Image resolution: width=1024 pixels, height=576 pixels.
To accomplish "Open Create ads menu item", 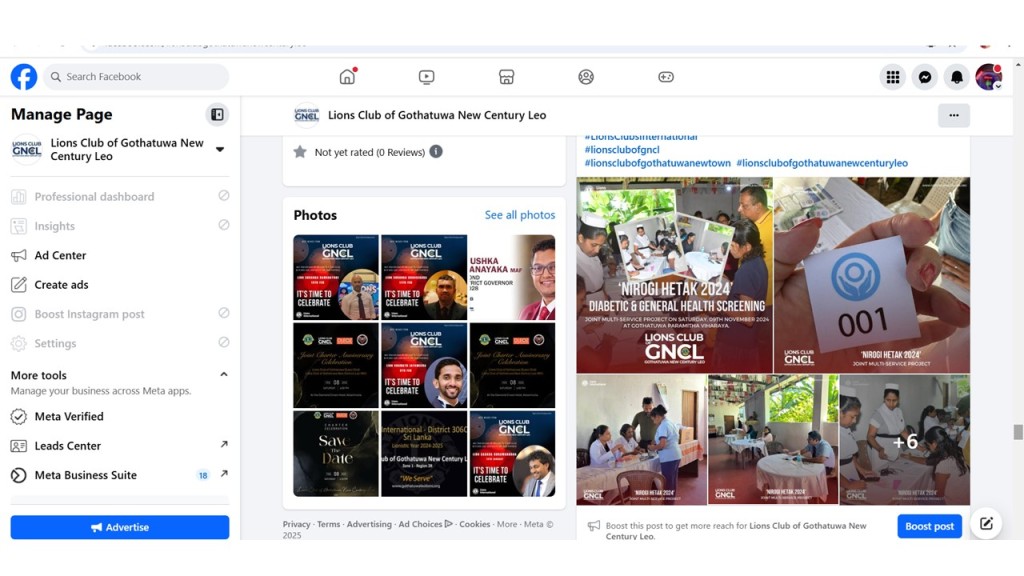I will click(x=120, y=285).
